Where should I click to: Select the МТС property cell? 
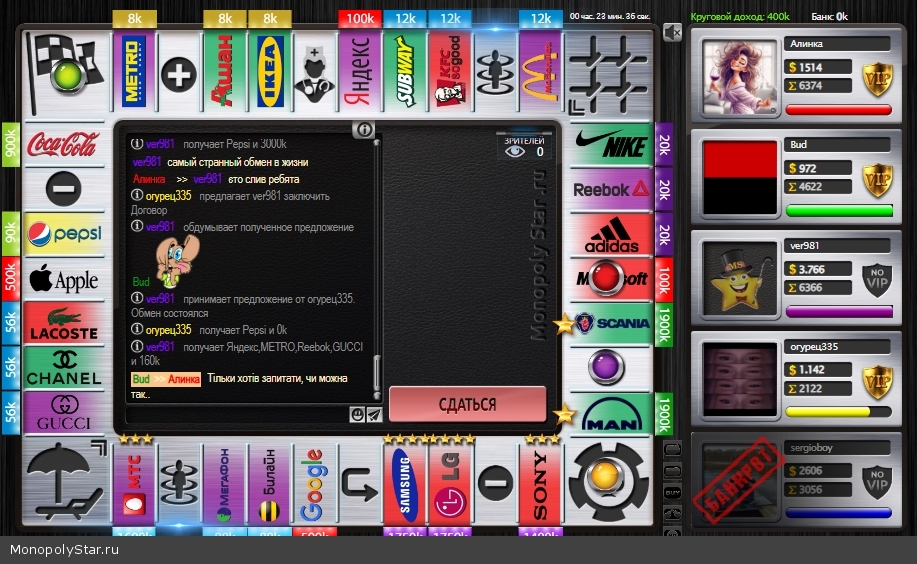[134, 484]
